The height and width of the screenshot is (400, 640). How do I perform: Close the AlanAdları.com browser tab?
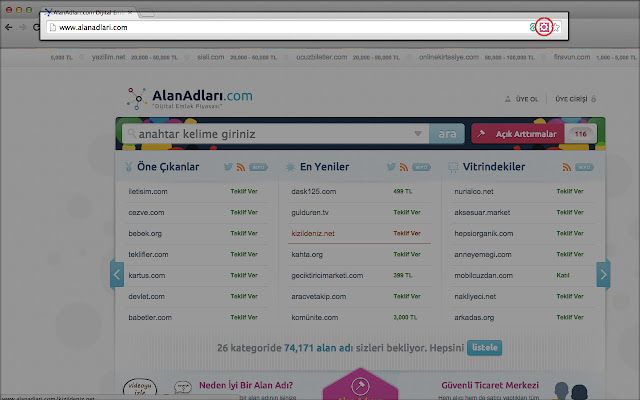click(x=130, y=13)
